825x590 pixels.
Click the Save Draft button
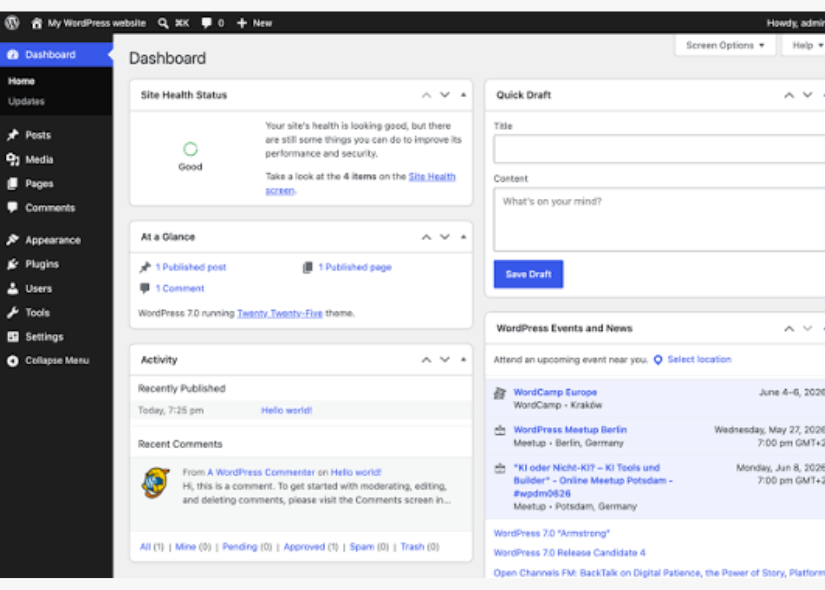[528, 274]
